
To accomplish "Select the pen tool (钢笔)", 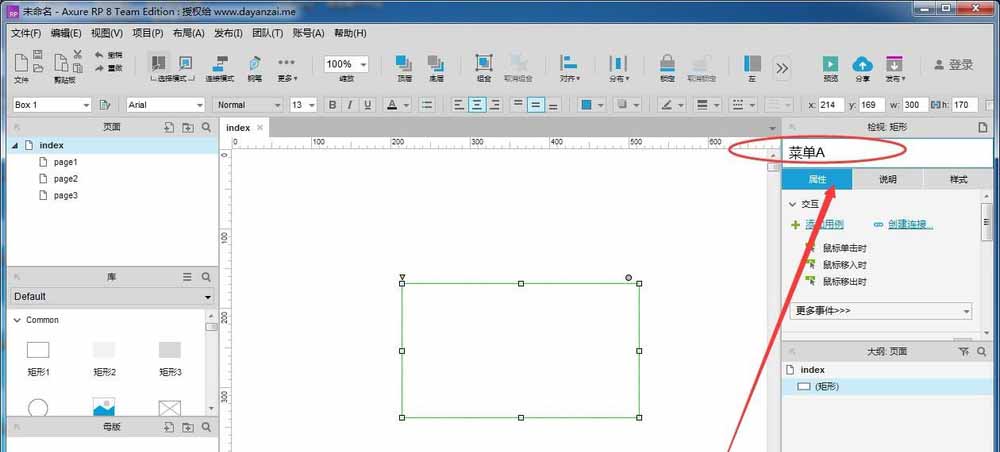I will click(x=254, y=64).
